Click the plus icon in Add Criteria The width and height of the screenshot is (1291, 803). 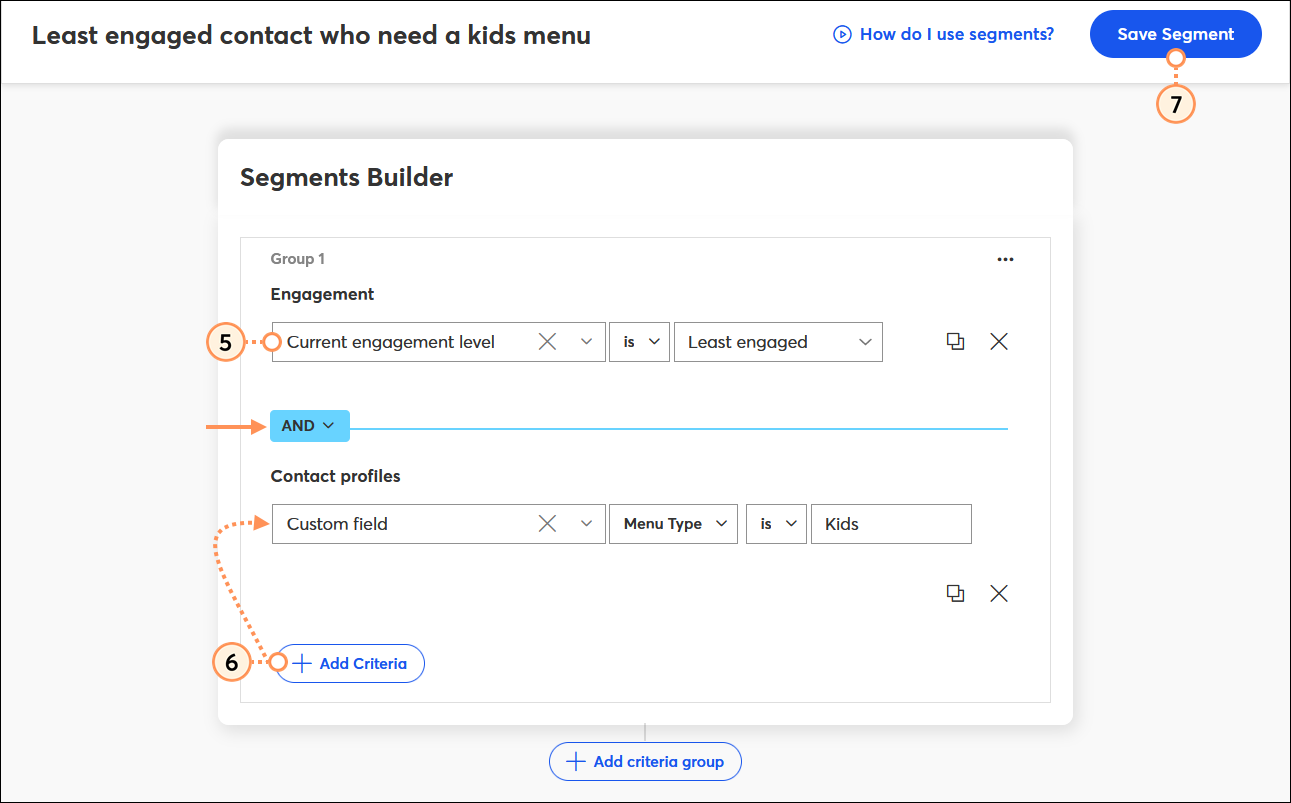[300, 663]
